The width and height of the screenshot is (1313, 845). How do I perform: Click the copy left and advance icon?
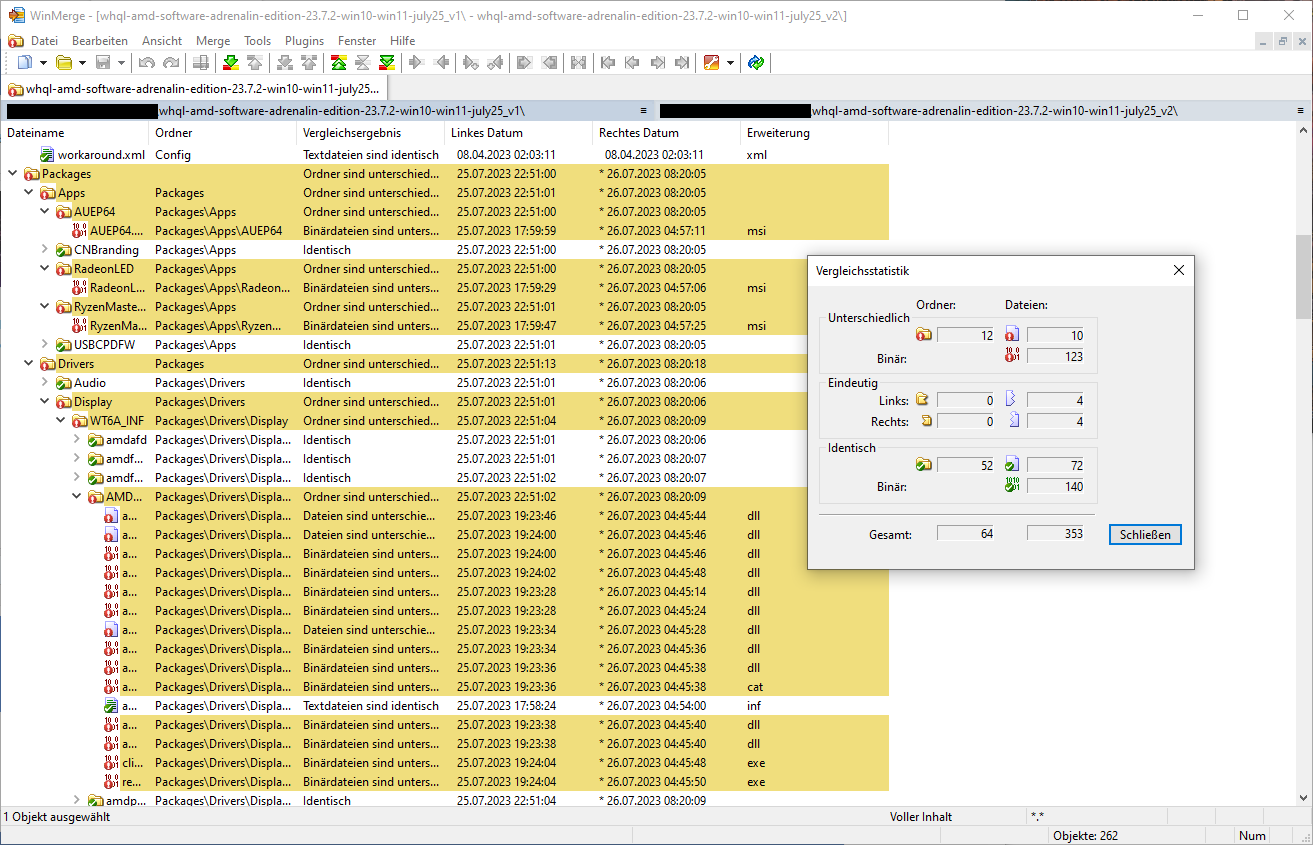[x=495, y=63]
